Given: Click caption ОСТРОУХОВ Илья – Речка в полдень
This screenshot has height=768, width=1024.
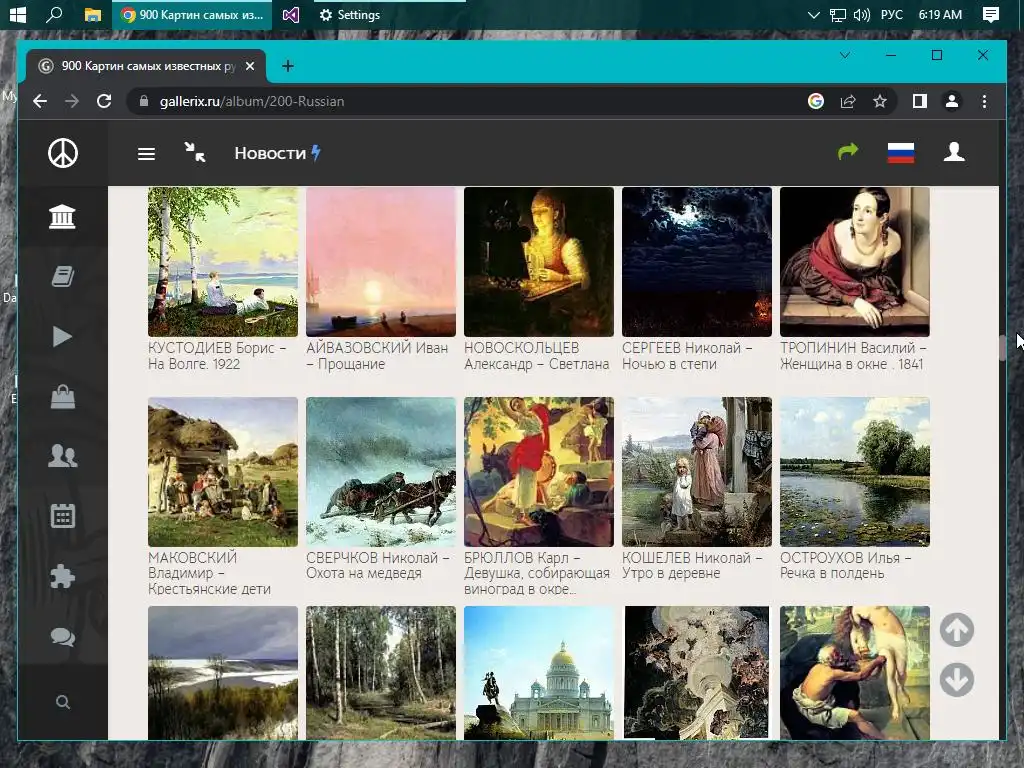Looking at the screenshot, I should click(x=846, y=566).
